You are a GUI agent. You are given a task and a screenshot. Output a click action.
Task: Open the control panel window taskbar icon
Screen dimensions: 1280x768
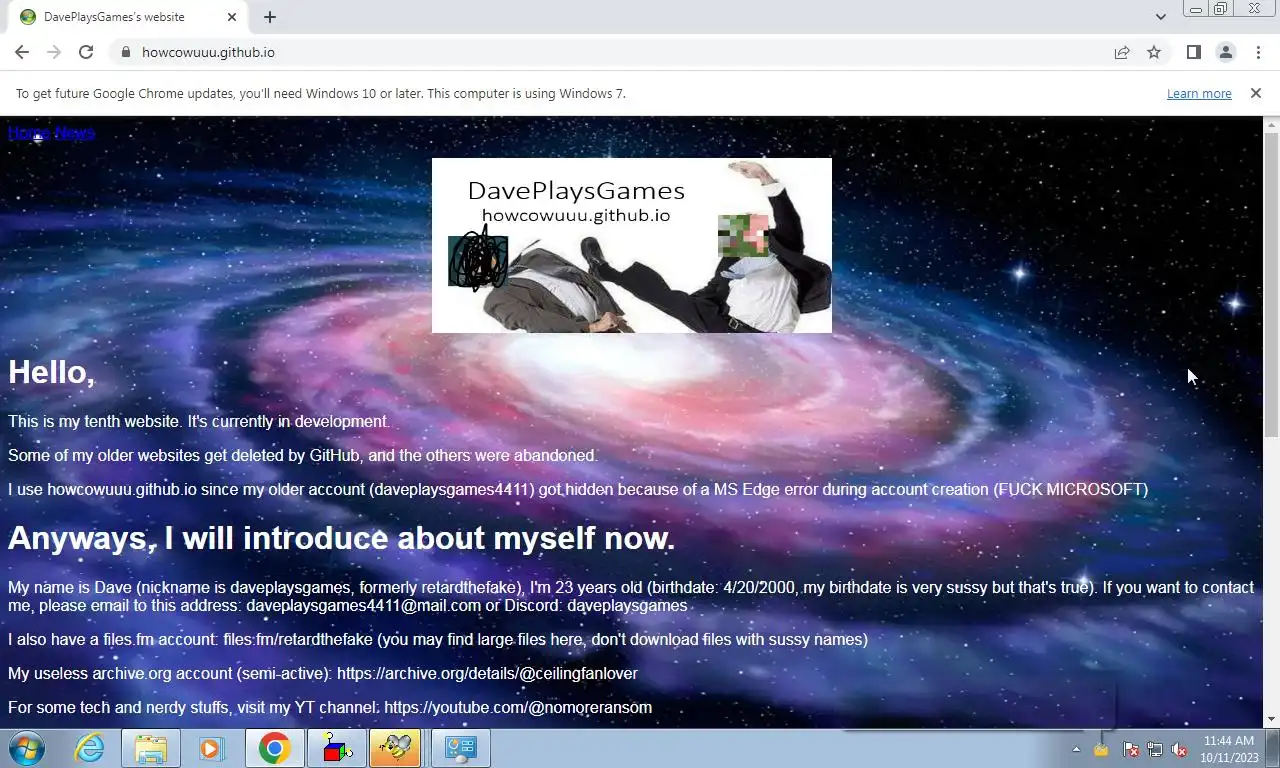point(460,748)
